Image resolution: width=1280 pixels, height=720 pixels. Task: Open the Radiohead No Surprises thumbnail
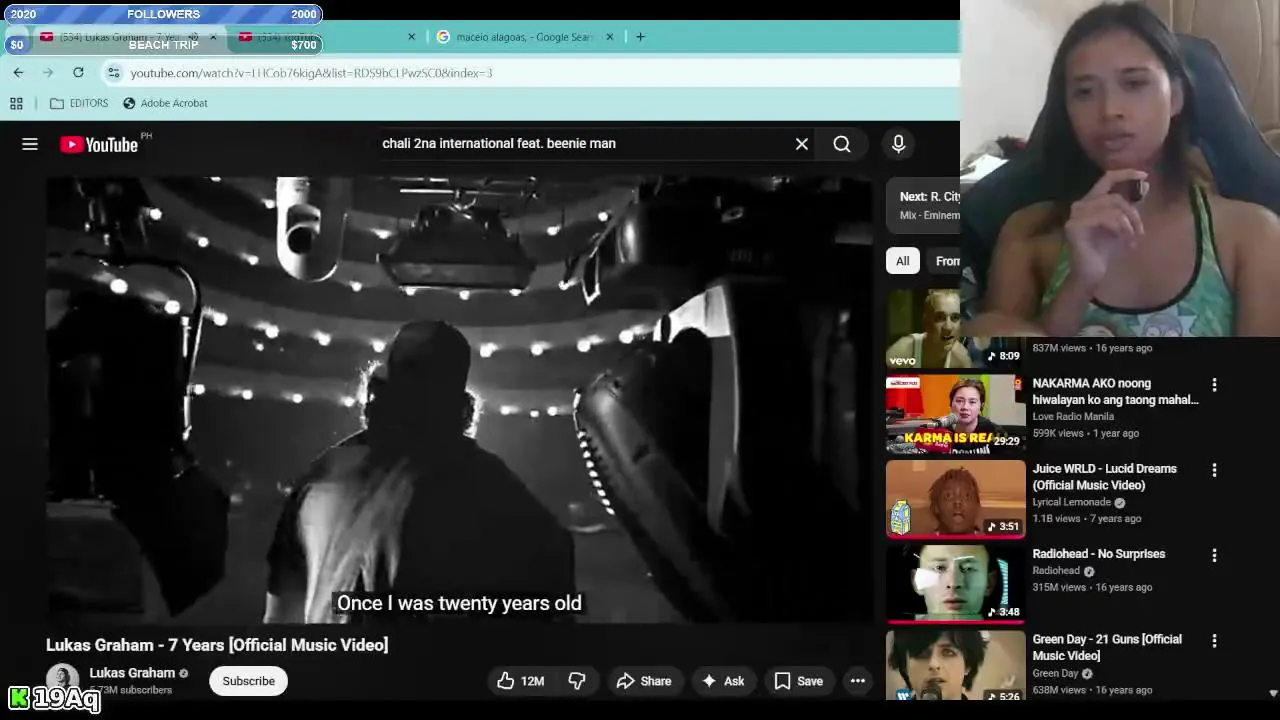(x=955, y=584)
